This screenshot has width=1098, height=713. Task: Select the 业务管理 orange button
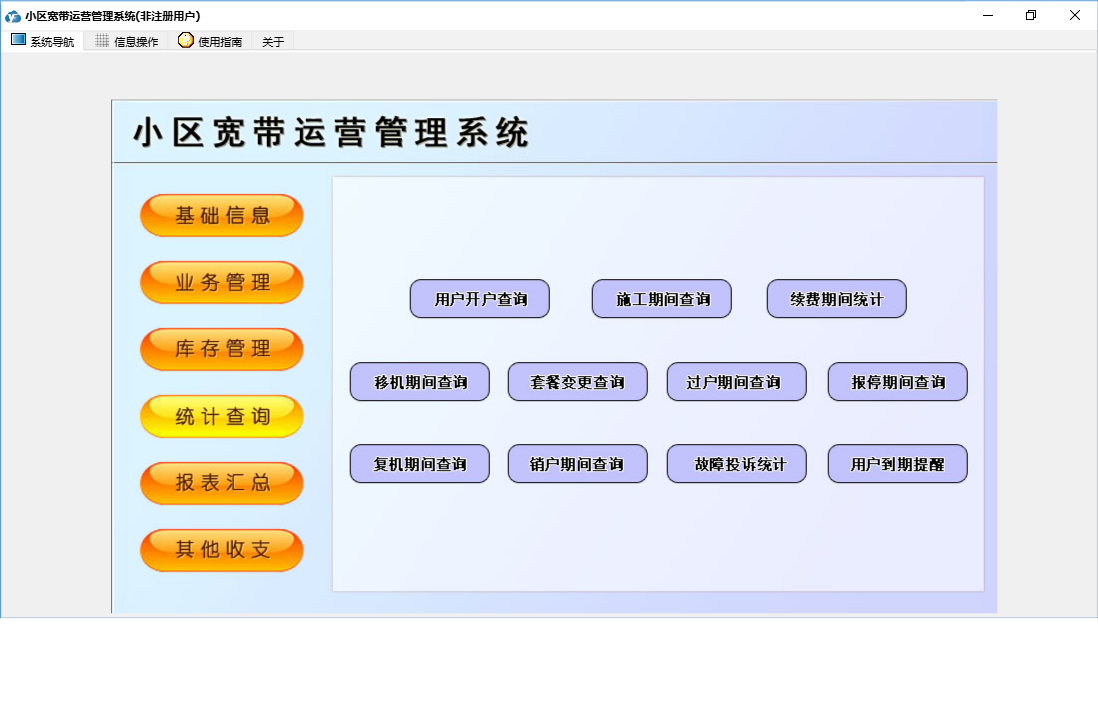click(x=222, y=282)
